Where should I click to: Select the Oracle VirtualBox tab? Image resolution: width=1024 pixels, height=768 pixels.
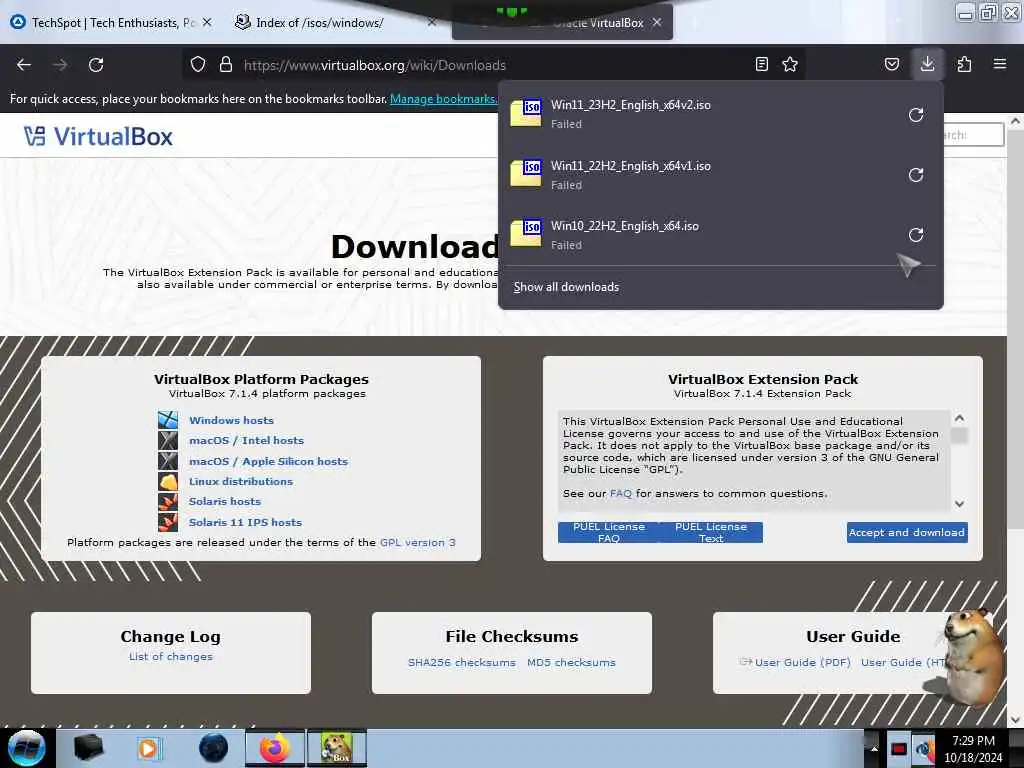(x=562, y=23)
